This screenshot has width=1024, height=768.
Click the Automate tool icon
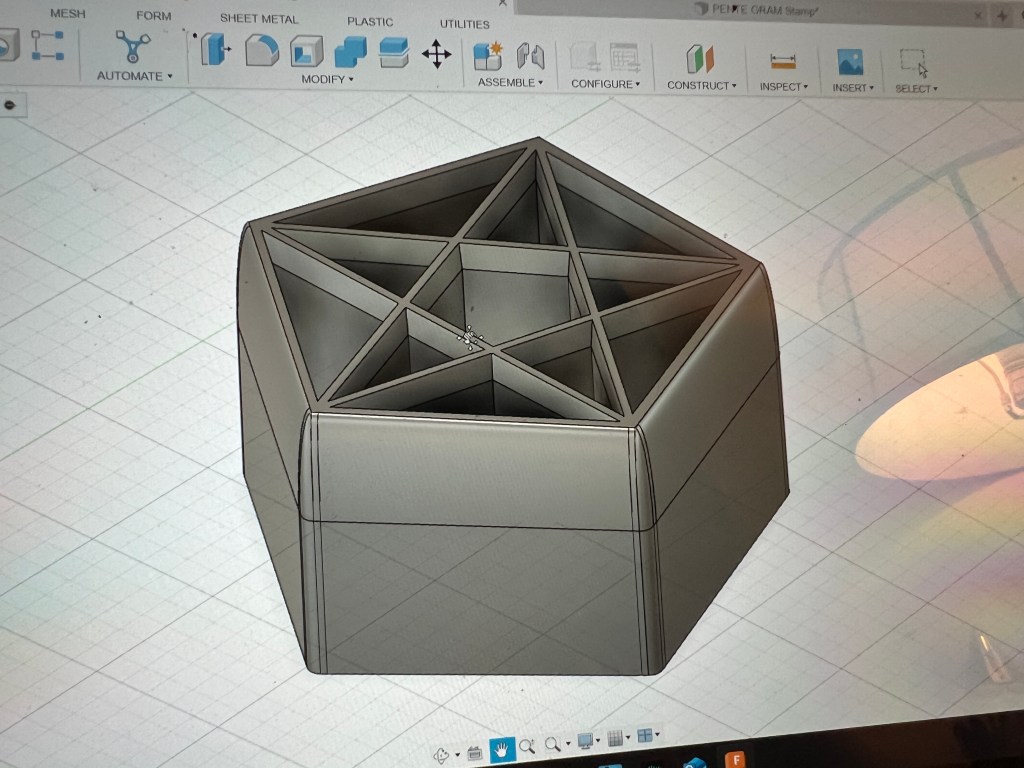(x=132, y=46)
